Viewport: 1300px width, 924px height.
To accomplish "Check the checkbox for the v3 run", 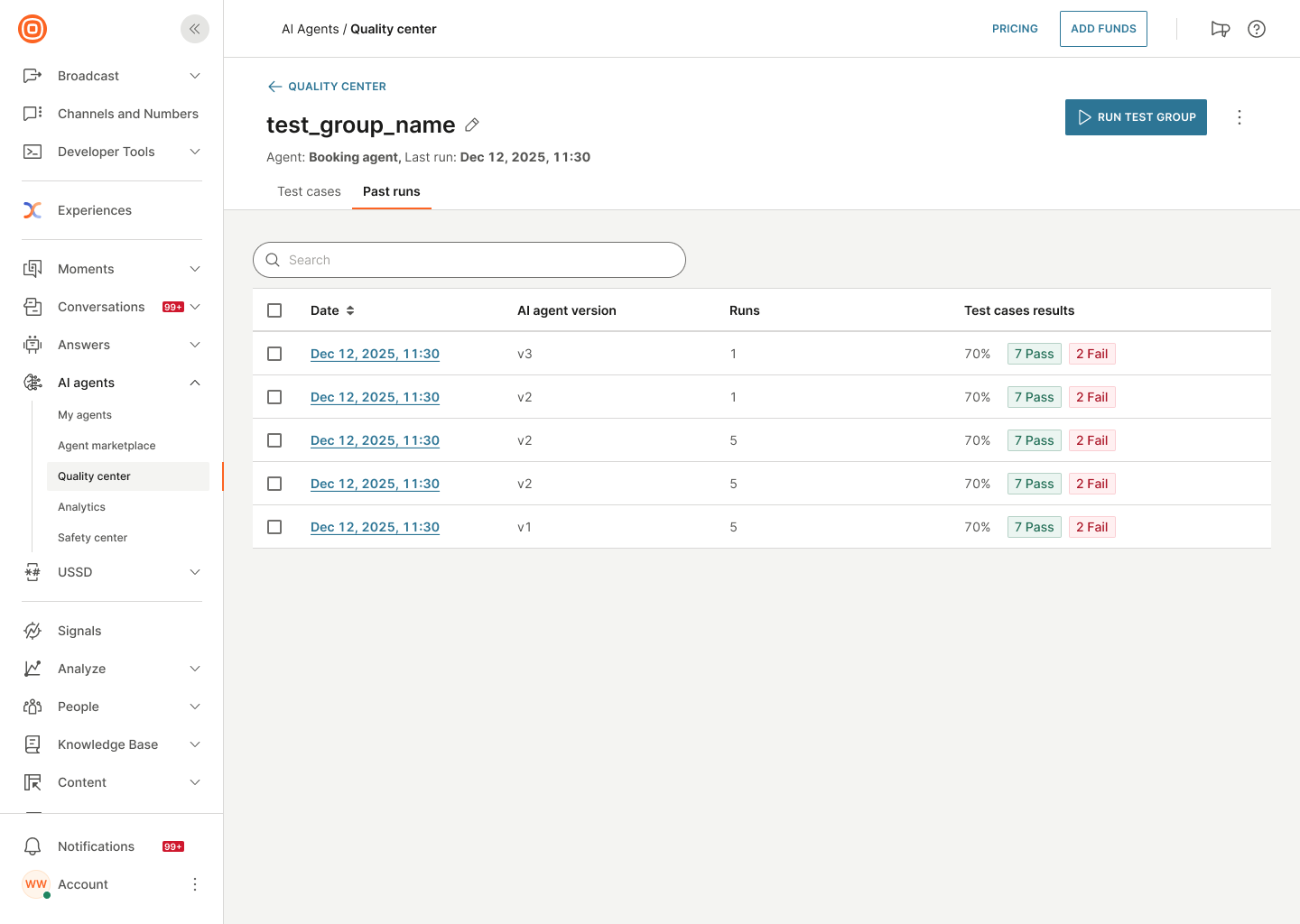I will 274,353.
